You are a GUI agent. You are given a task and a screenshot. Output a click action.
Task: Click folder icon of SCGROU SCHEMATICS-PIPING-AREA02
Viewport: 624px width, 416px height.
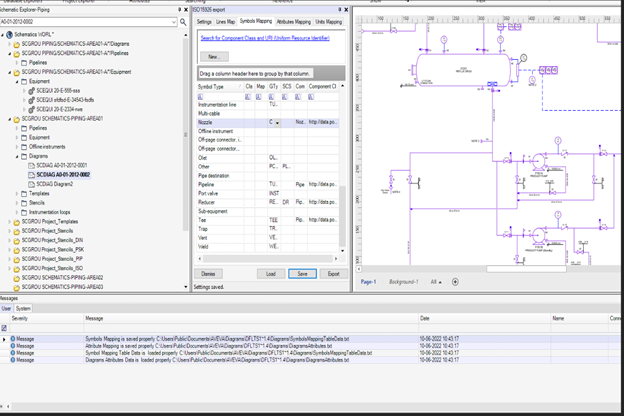point(17,278)
